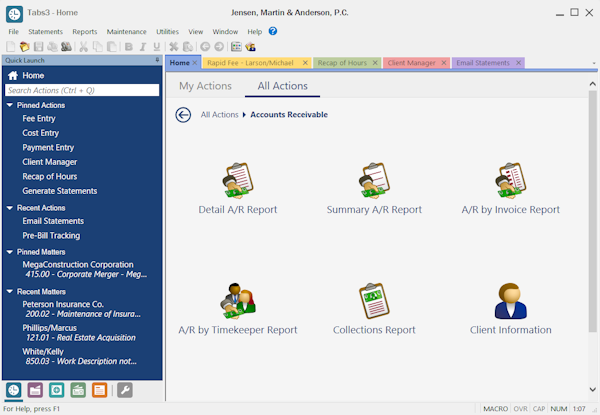
Task: Click the Paste toolbar icon
Action: 111,47
